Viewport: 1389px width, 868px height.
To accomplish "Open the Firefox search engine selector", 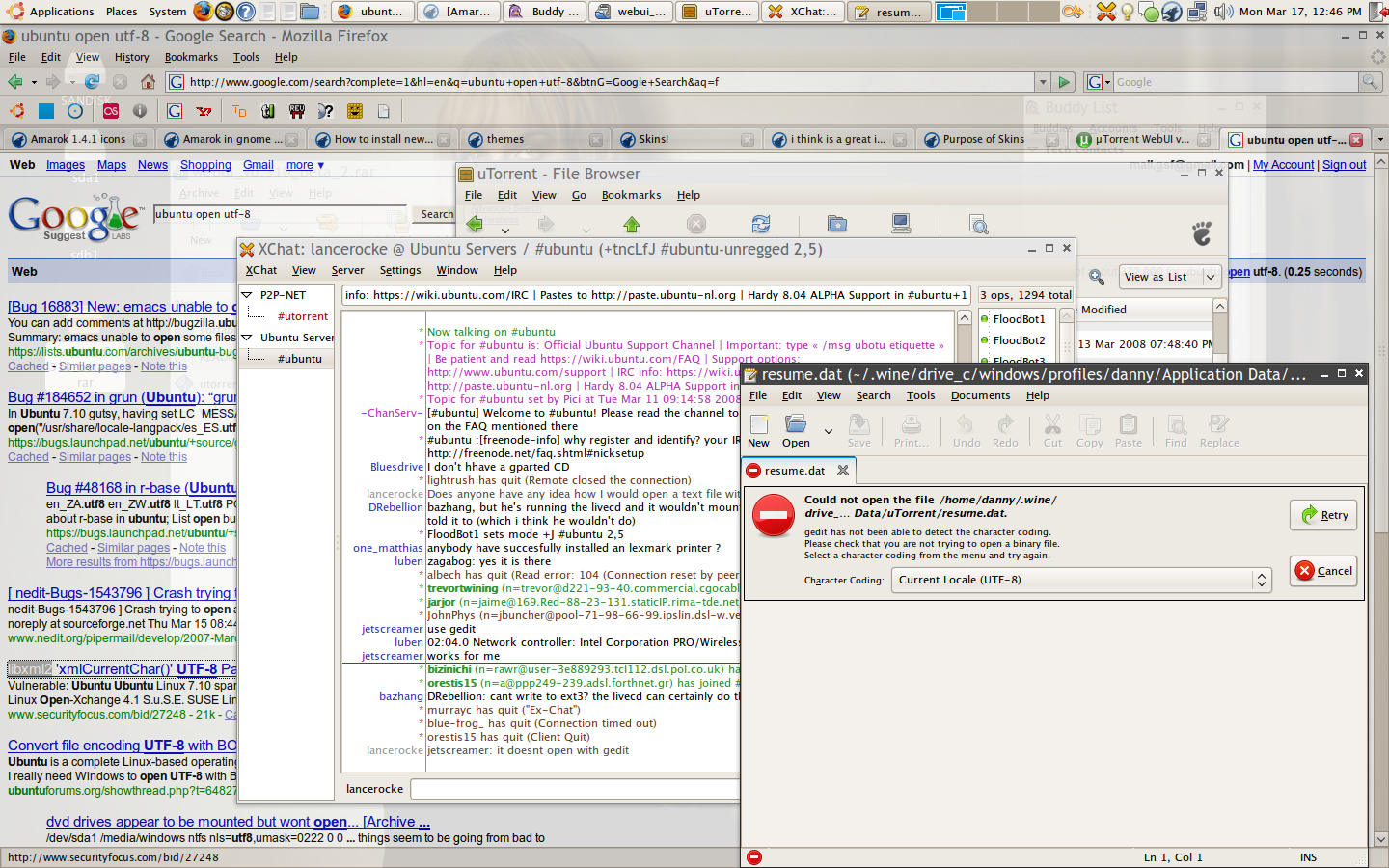I will (x=1099, y=82).
